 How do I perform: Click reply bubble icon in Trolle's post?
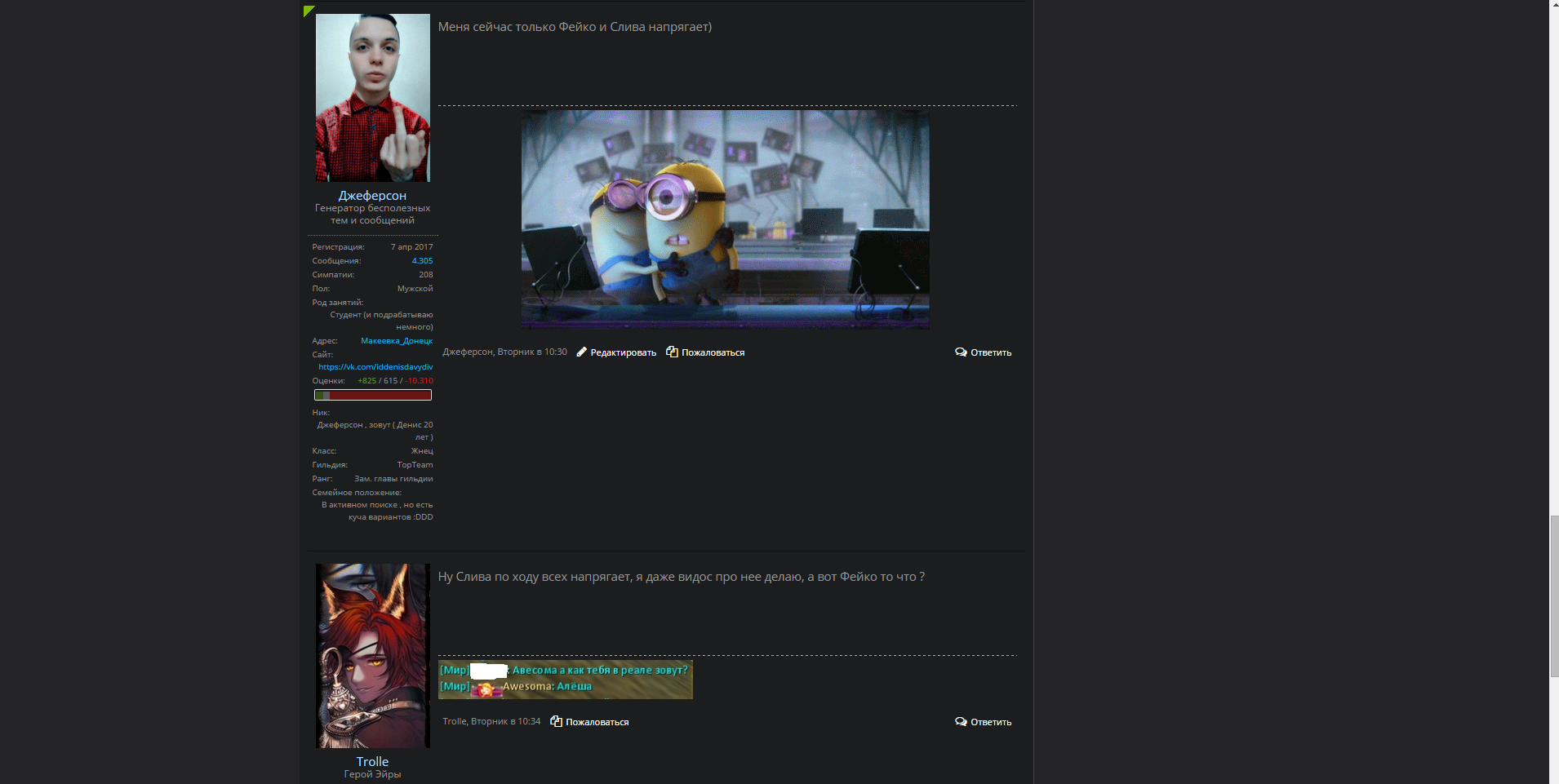961,722
